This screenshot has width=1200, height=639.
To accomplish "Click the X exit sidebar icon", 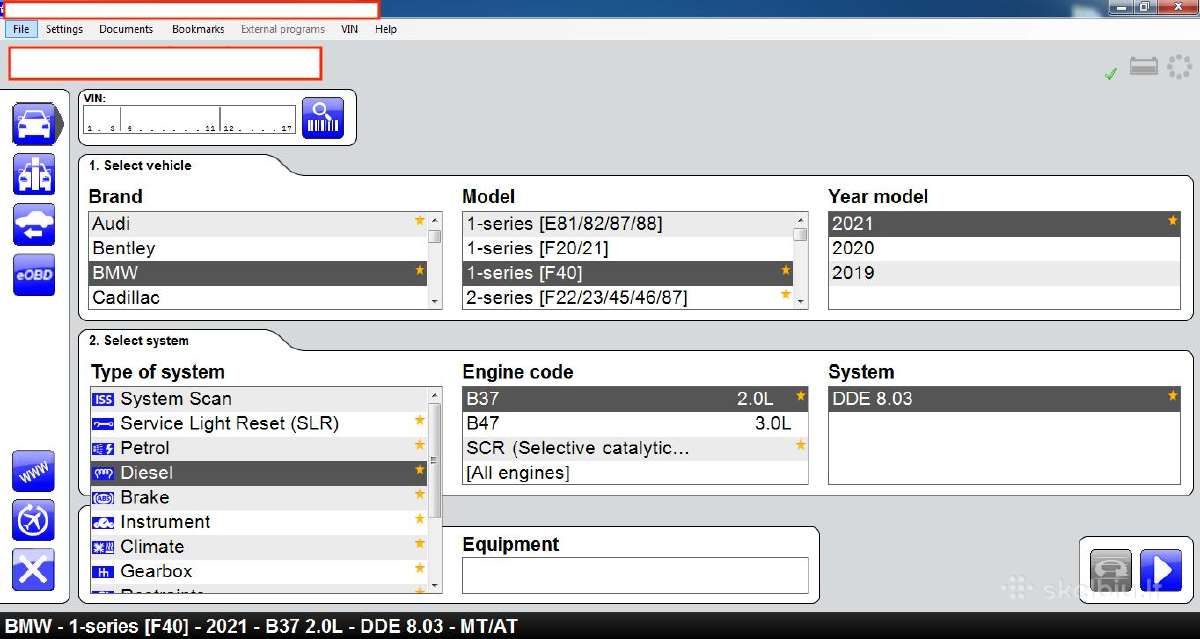I will (x=33, y=570).
